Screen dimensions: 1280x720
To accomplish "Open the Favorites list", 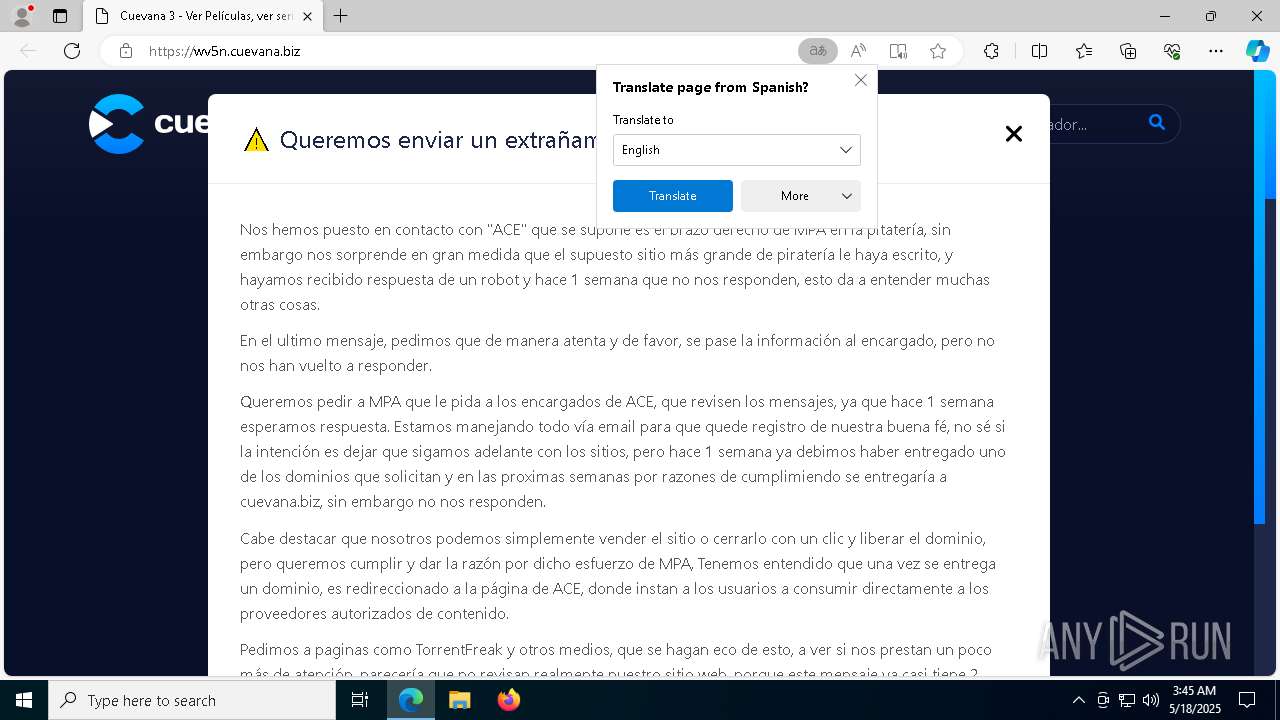I will pos(1084,51).
